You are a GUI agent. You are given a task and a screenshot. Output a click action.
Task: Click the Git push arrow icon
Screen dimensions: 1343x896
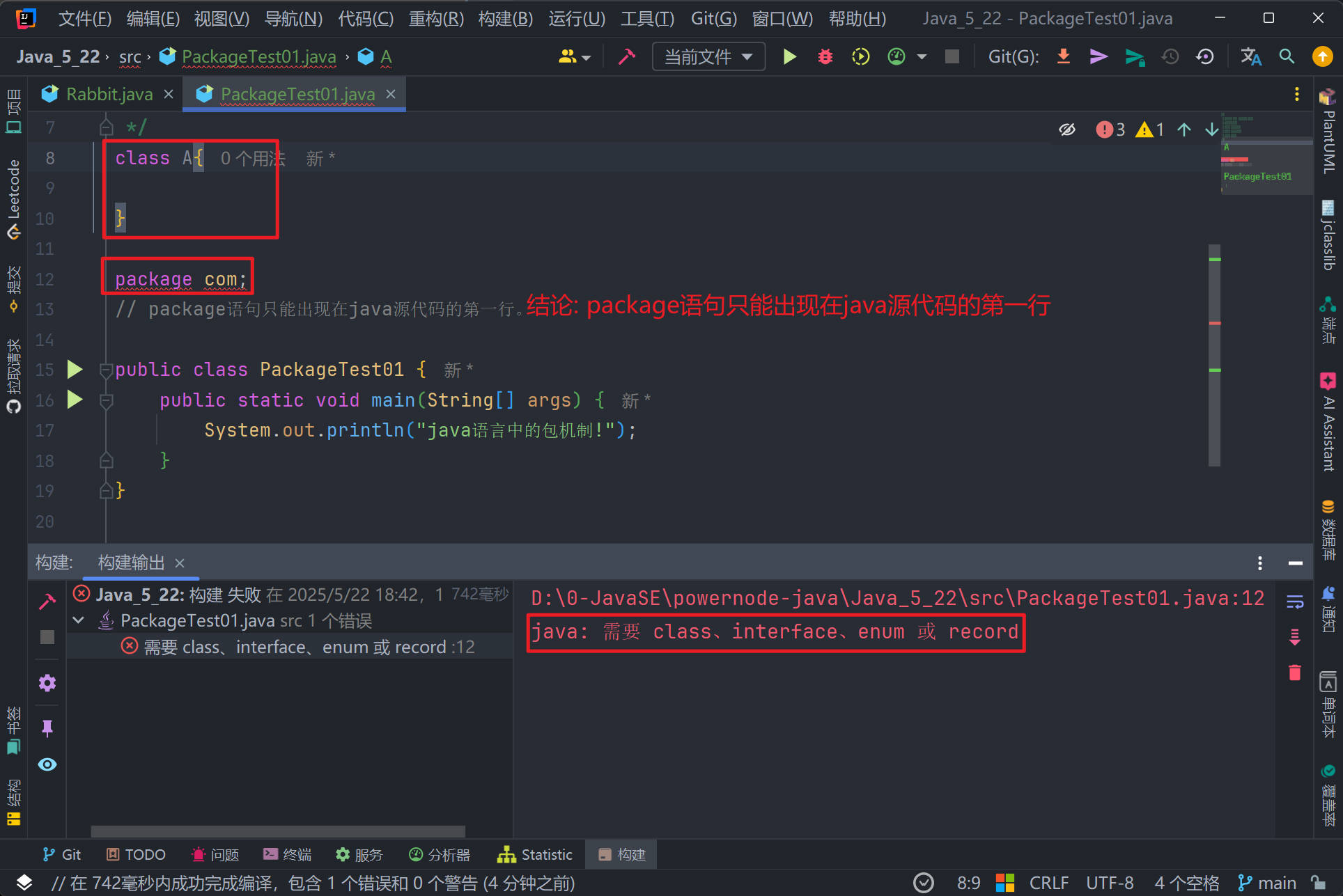[x=1135, y=56]
